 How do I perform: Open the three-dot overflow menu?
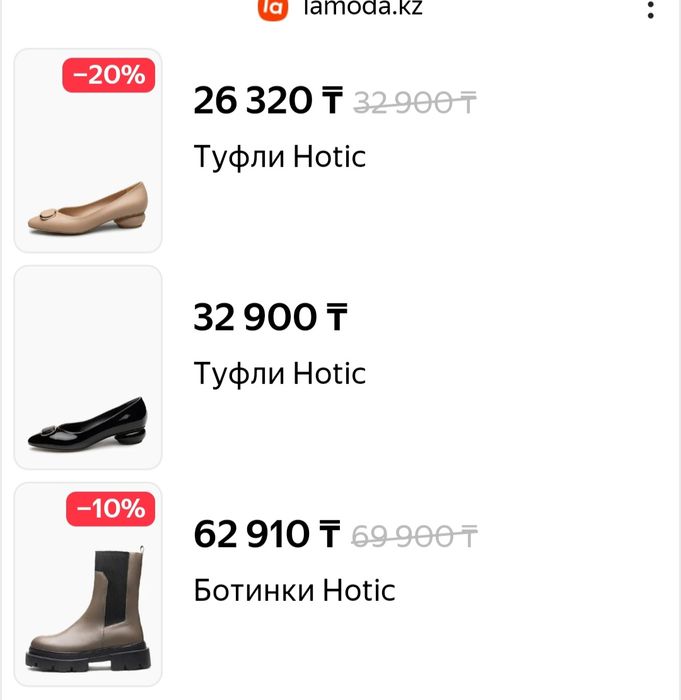pos(651,10)
